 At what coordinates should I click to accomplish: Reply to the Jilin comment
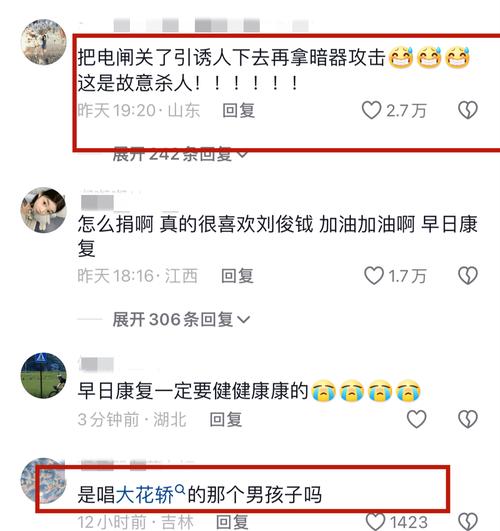coord(232,522)
